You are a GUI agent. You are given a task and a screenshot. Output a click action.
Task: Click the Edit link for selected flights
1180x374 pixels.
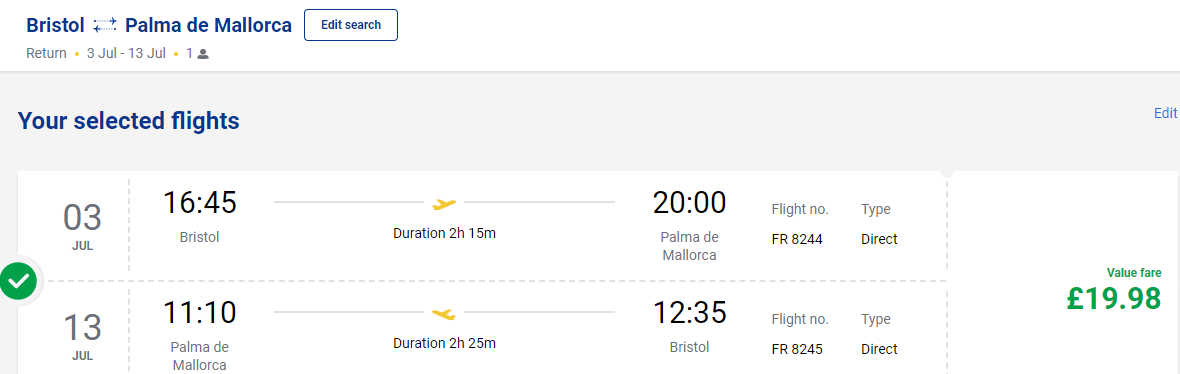tap(1165, 113)
